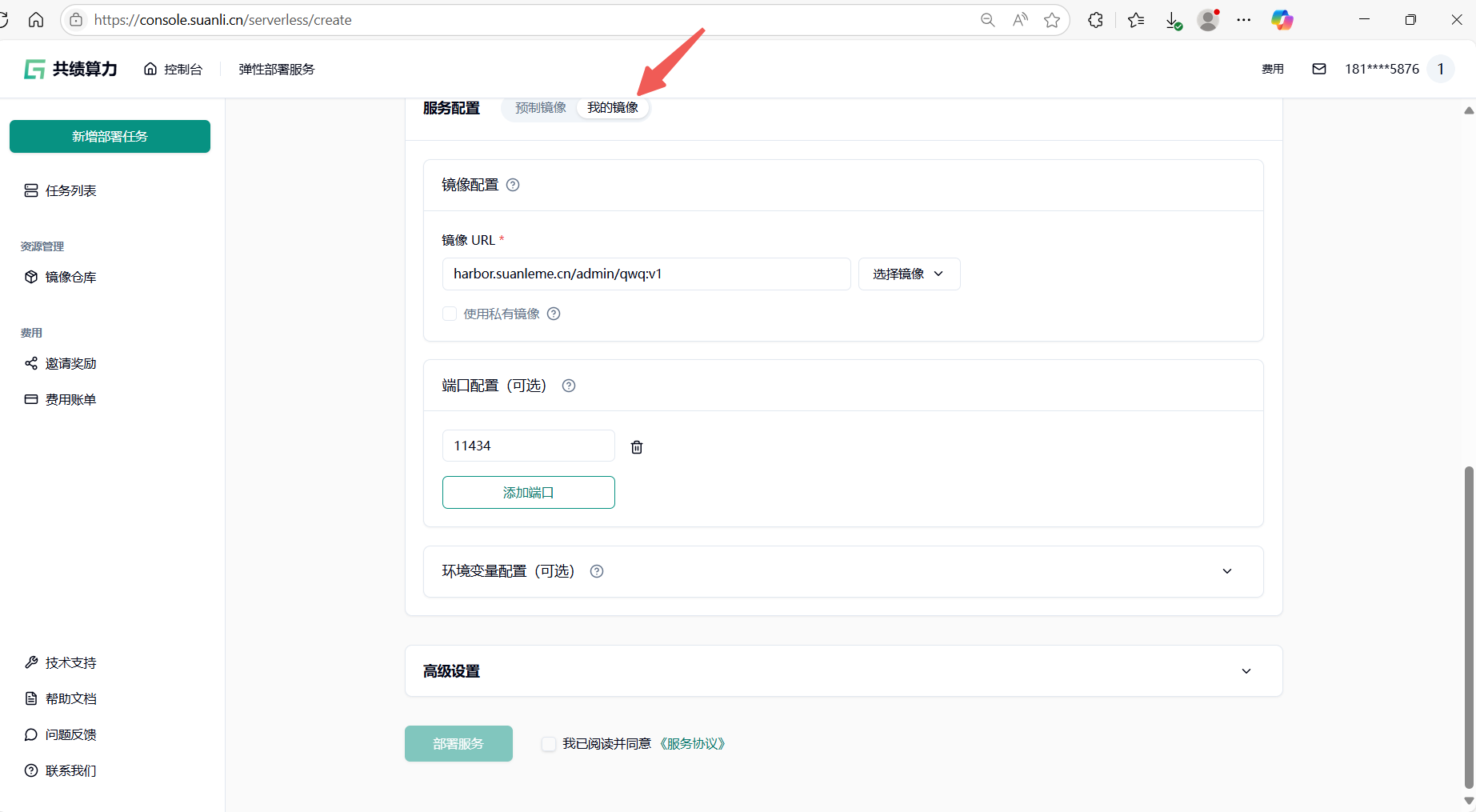Switch to 预制镜像 tab
The width and height of the screenshot is (1476, 812).
tap(541, 107)
